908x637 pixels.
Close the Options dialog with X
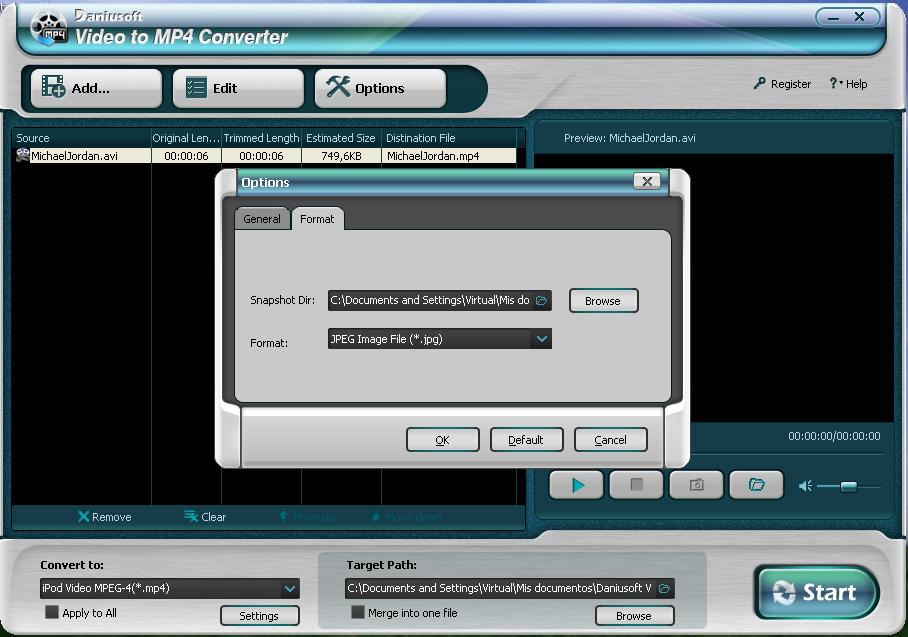647,181
